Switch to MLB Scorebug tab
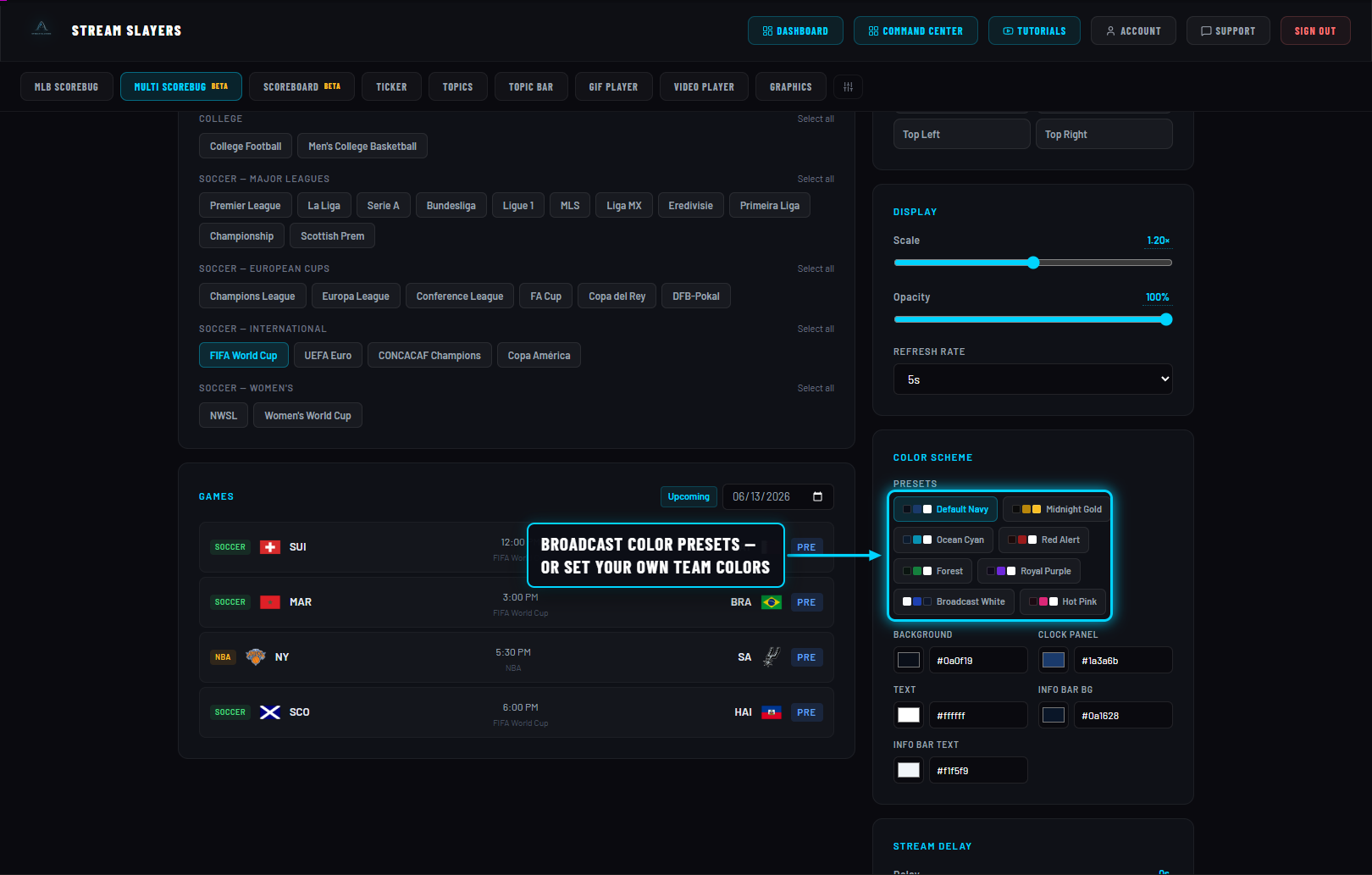Viewport: 1372px width, 875px height. click(x=67, y=86)
